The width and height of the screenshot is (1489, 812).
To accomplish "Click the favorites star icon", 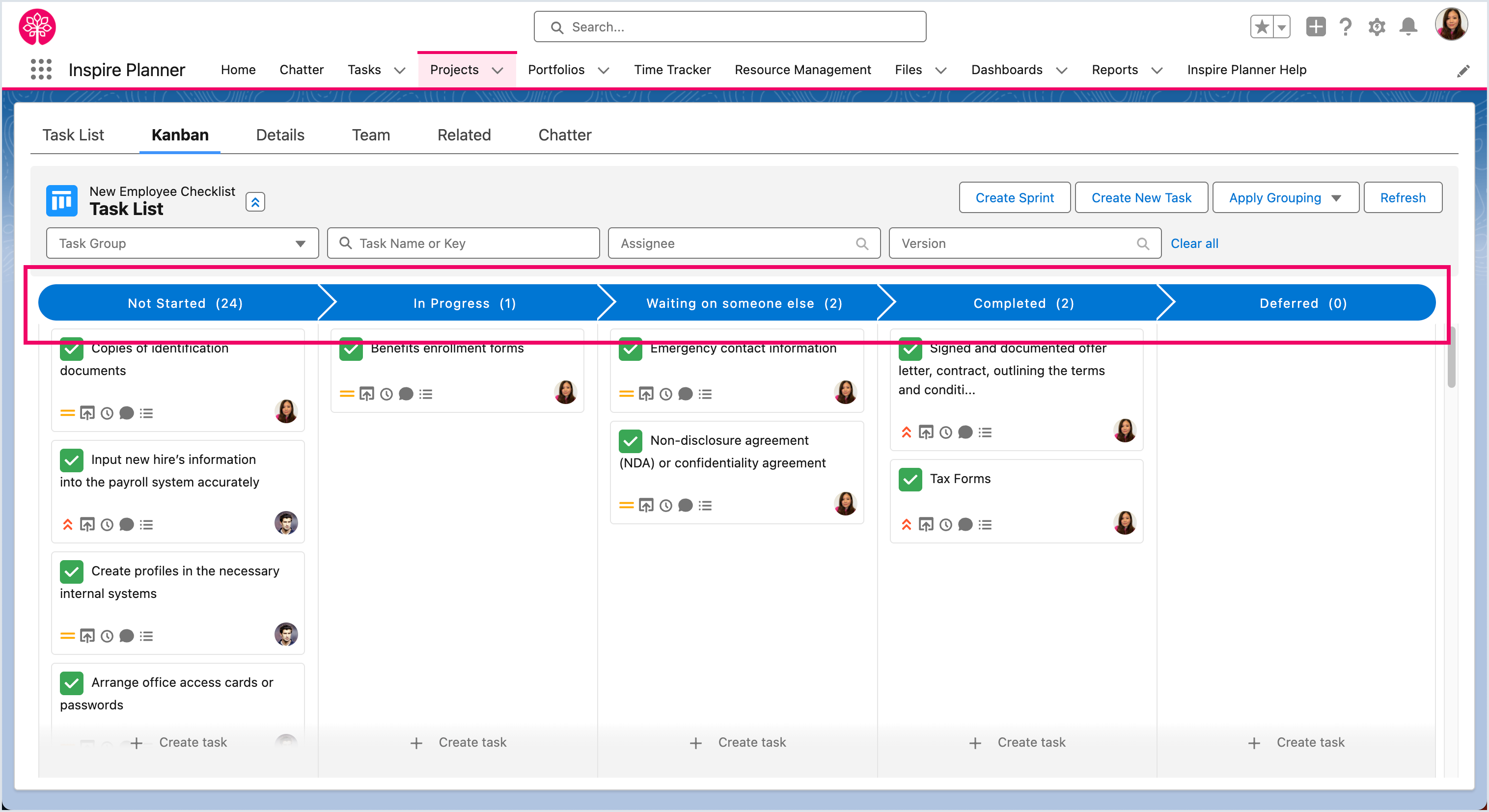I will pyautogui.click(x=1262, y=27).
